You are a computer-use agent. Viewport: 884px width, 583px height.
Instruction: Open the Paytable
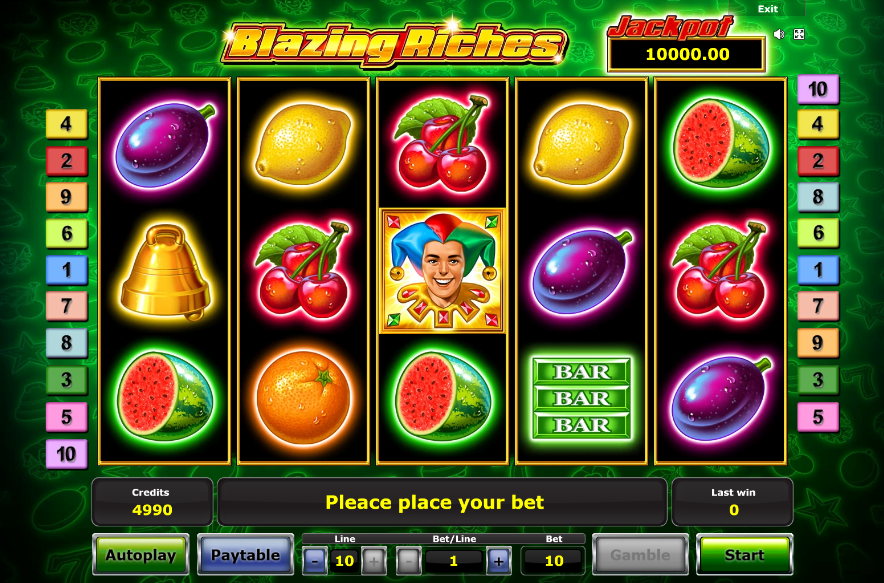(245, 555)
